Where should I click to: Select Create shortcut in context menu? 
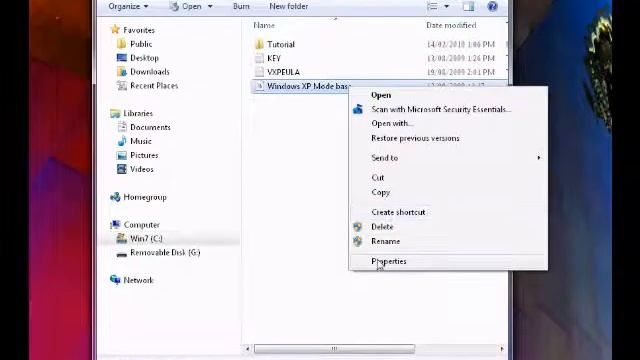[x=398, y=212]
